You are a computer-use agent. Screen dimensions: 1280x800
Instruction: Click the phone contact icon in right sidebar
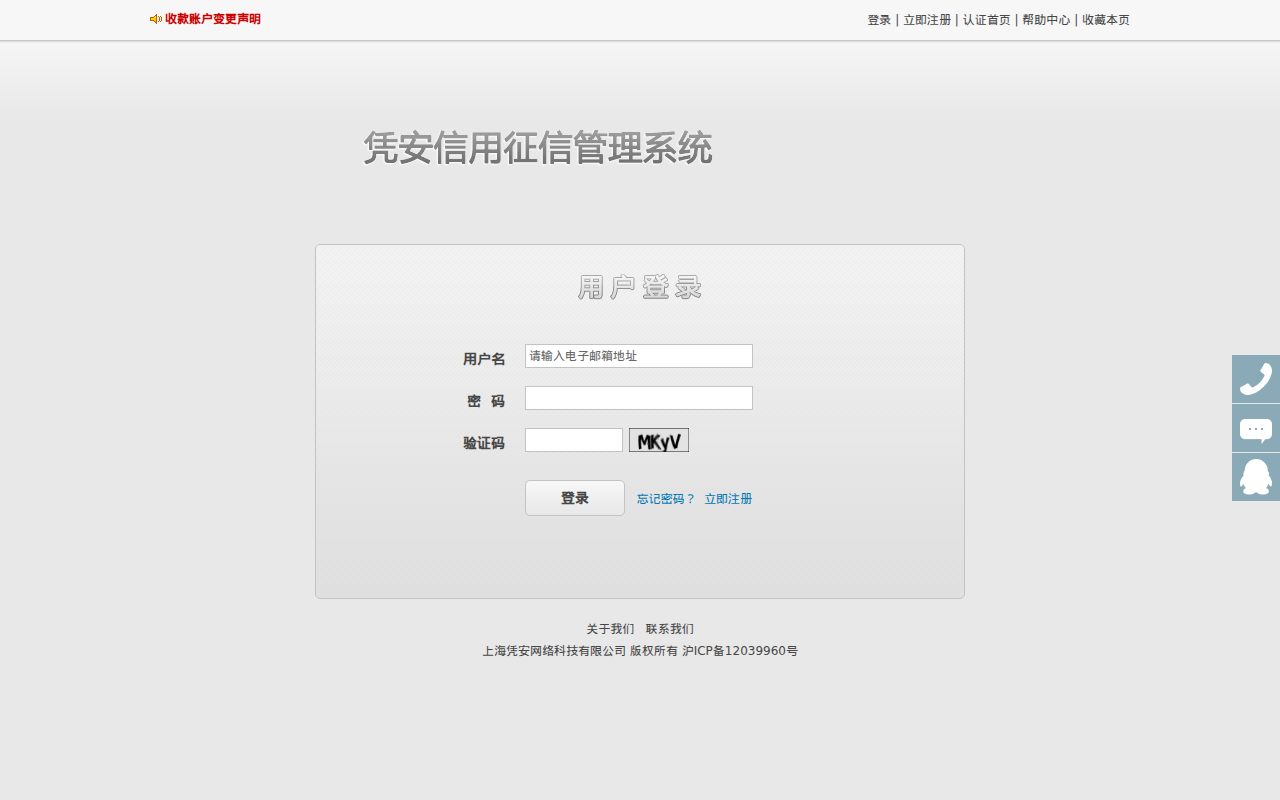[x=1256, y=378]
